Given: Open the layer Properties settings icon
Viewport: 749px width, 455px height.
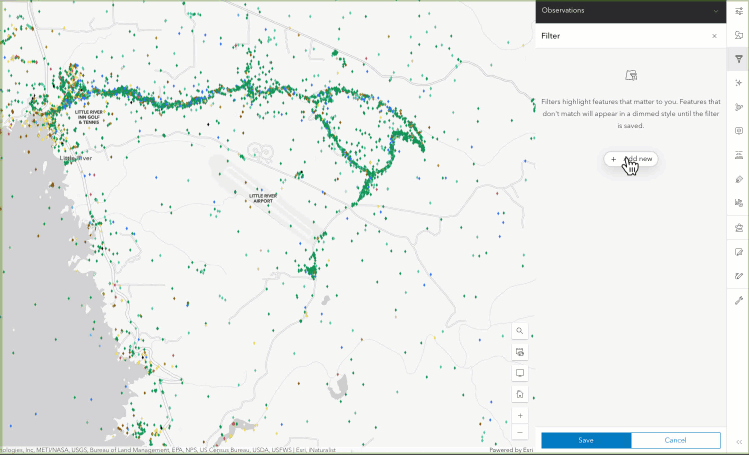Looking at the screenshot, I should (738, 11).
